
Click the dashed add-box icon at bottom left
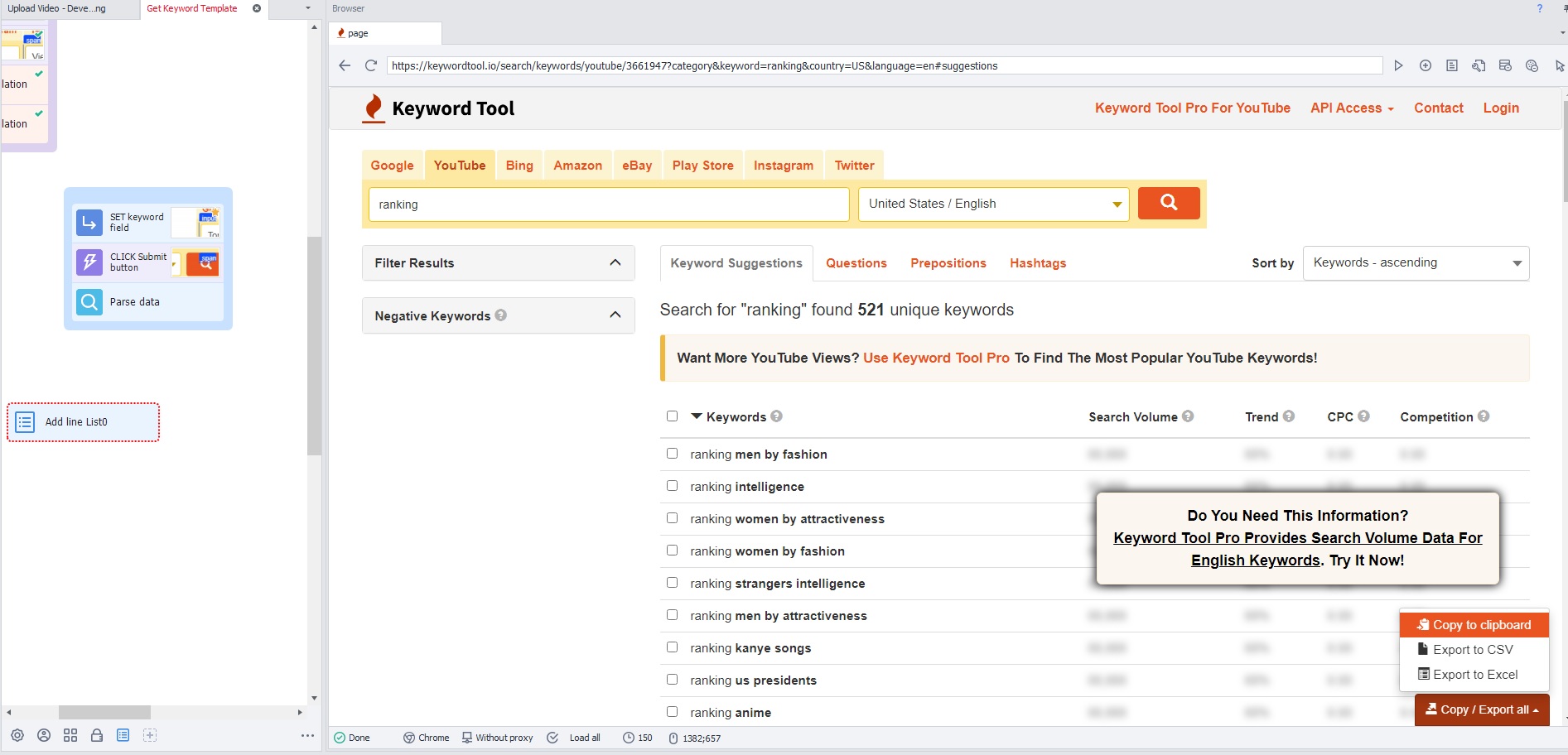coord(150,735)
